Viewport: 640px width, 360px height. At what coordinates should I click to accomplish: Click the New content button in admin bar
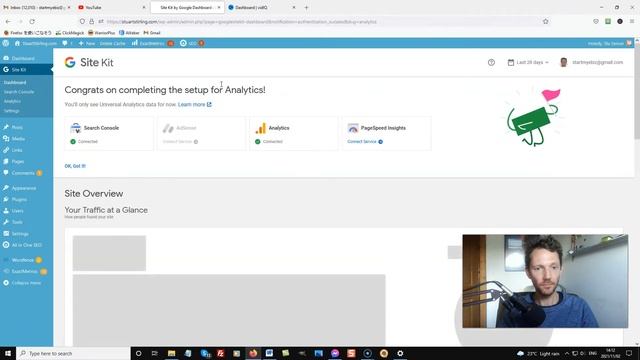coord(87,43)
